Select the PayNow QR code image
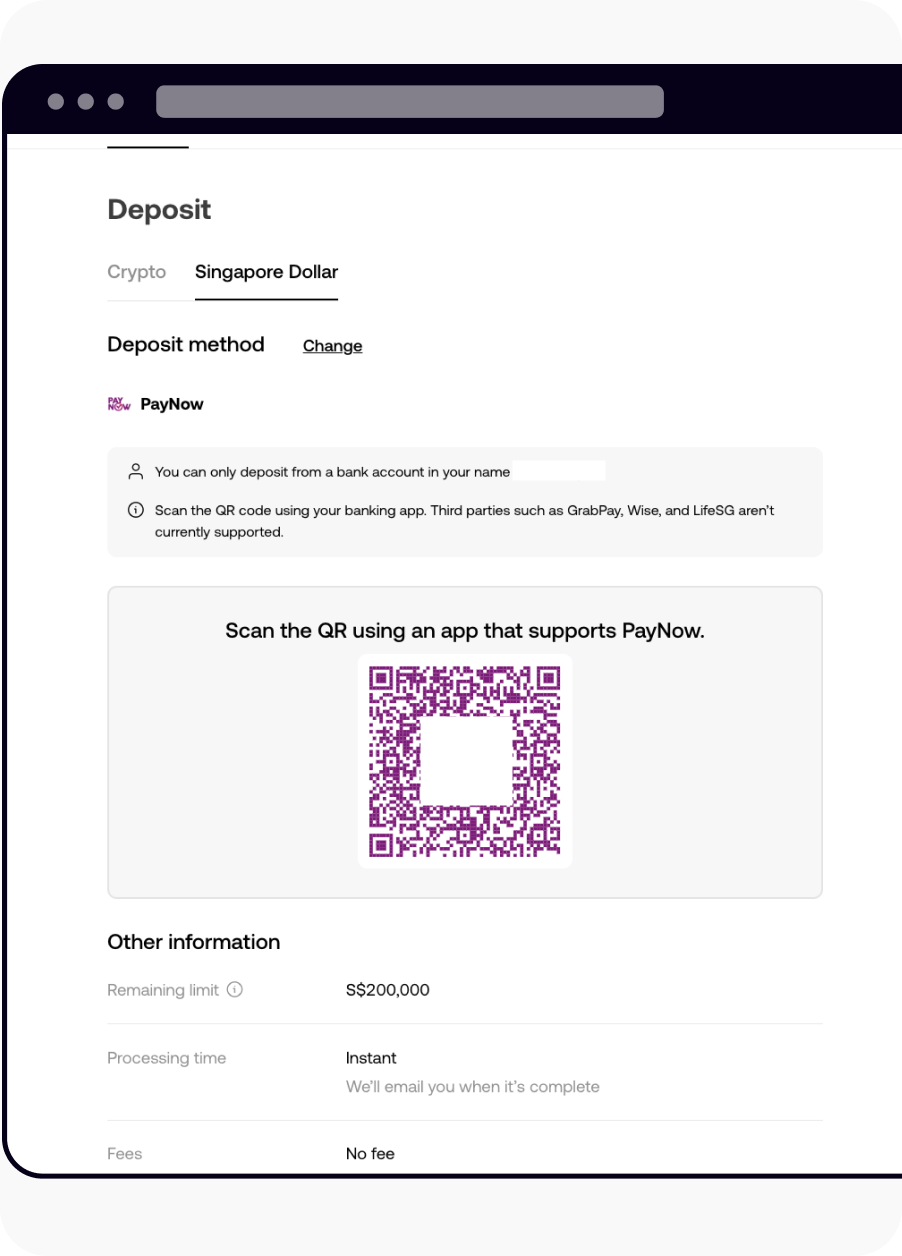The height and width of the screenshot is (1256, 902). pyautogui.click(x=465, y=760)
